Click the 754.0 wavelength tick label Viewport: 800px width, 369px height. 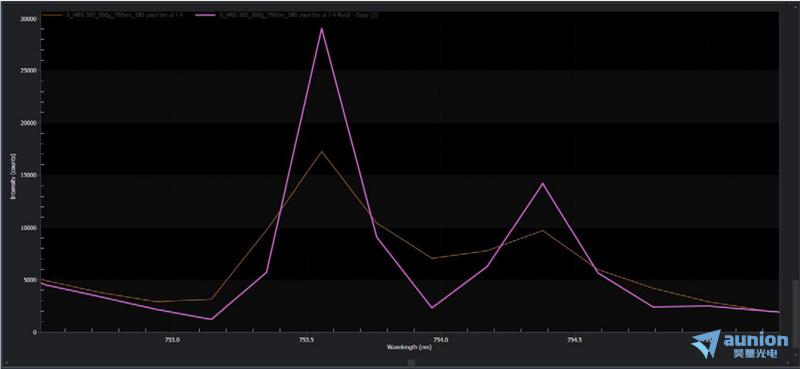[440, 340]
